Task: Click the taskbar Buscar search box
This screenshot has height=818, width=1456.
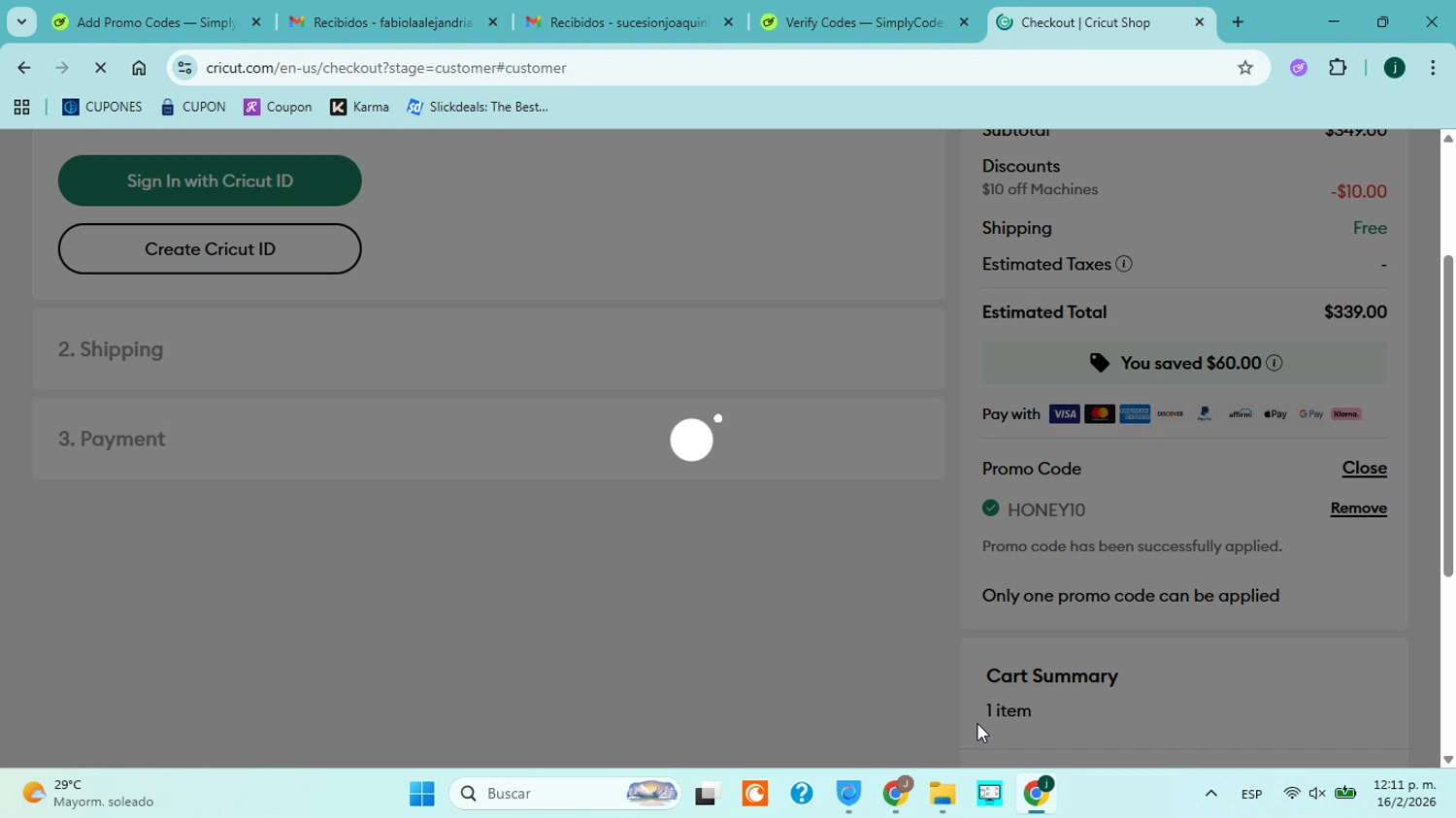Action: [564, 794]
